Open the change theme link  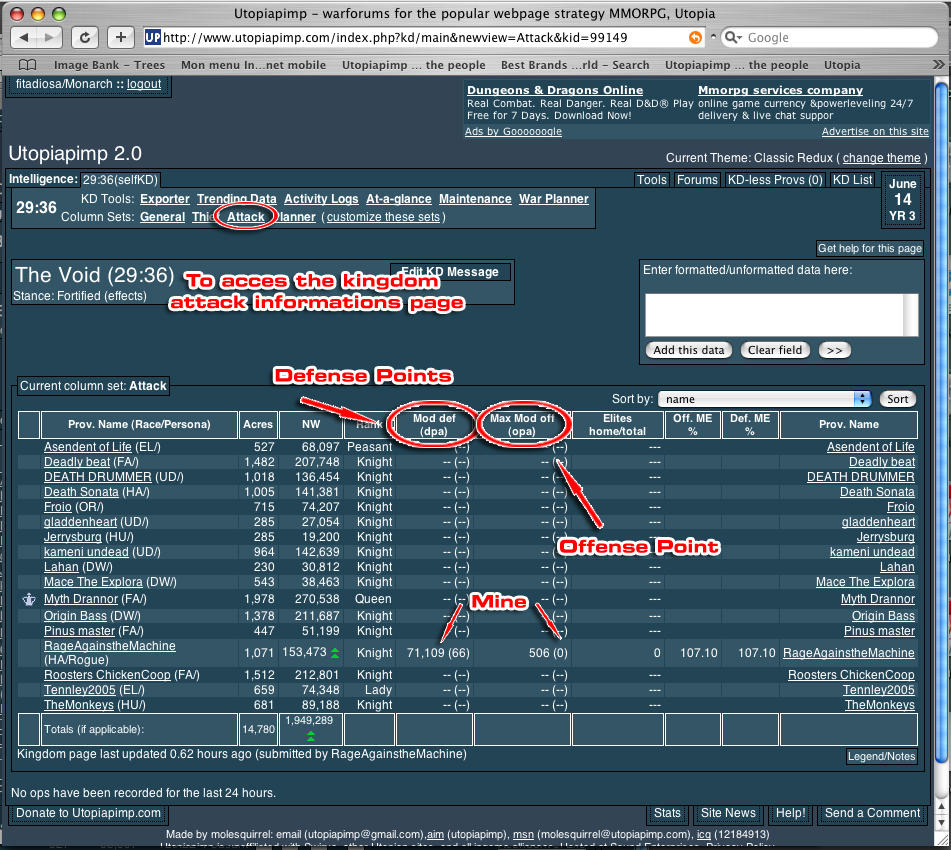881,158
